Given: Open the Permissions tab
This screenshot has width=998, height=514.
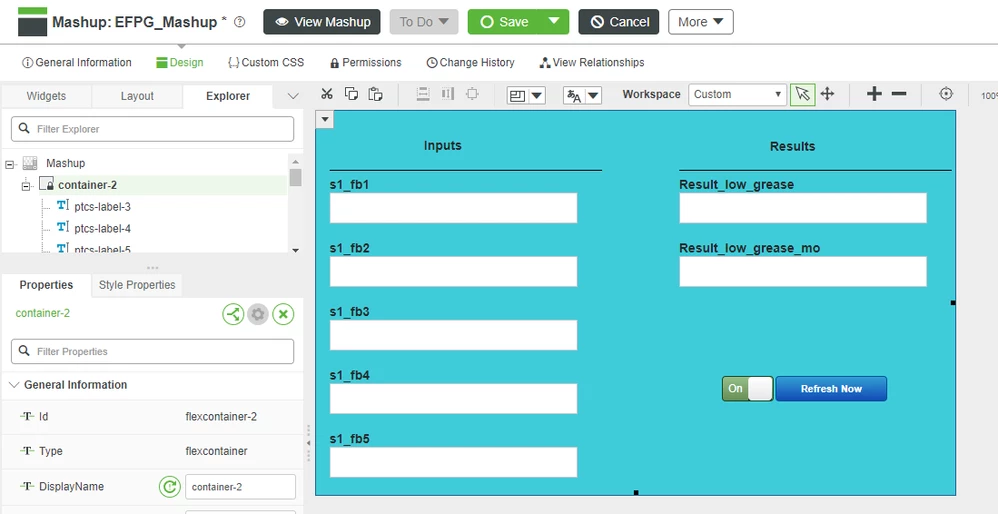Looking at the screenshot, I should point(366,62).
